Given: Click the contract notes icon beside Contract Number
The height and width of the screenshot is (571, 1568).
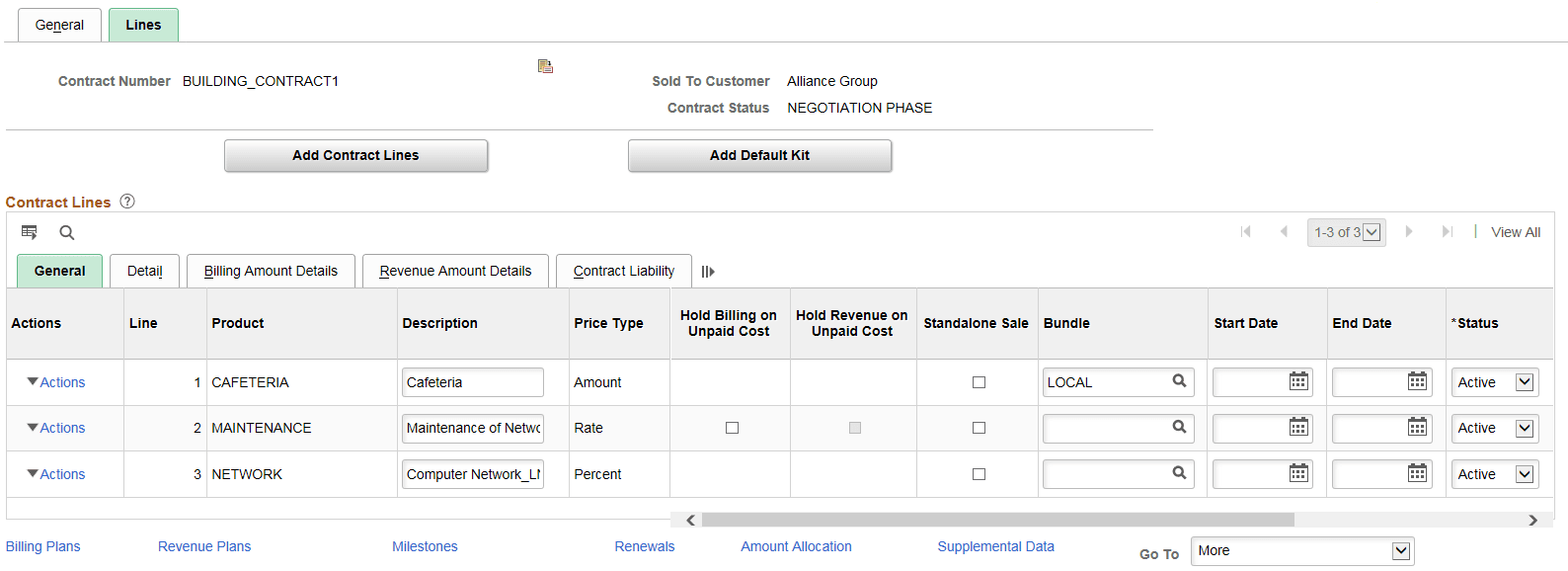Looking at the screenshot, I should coord(545,66).
